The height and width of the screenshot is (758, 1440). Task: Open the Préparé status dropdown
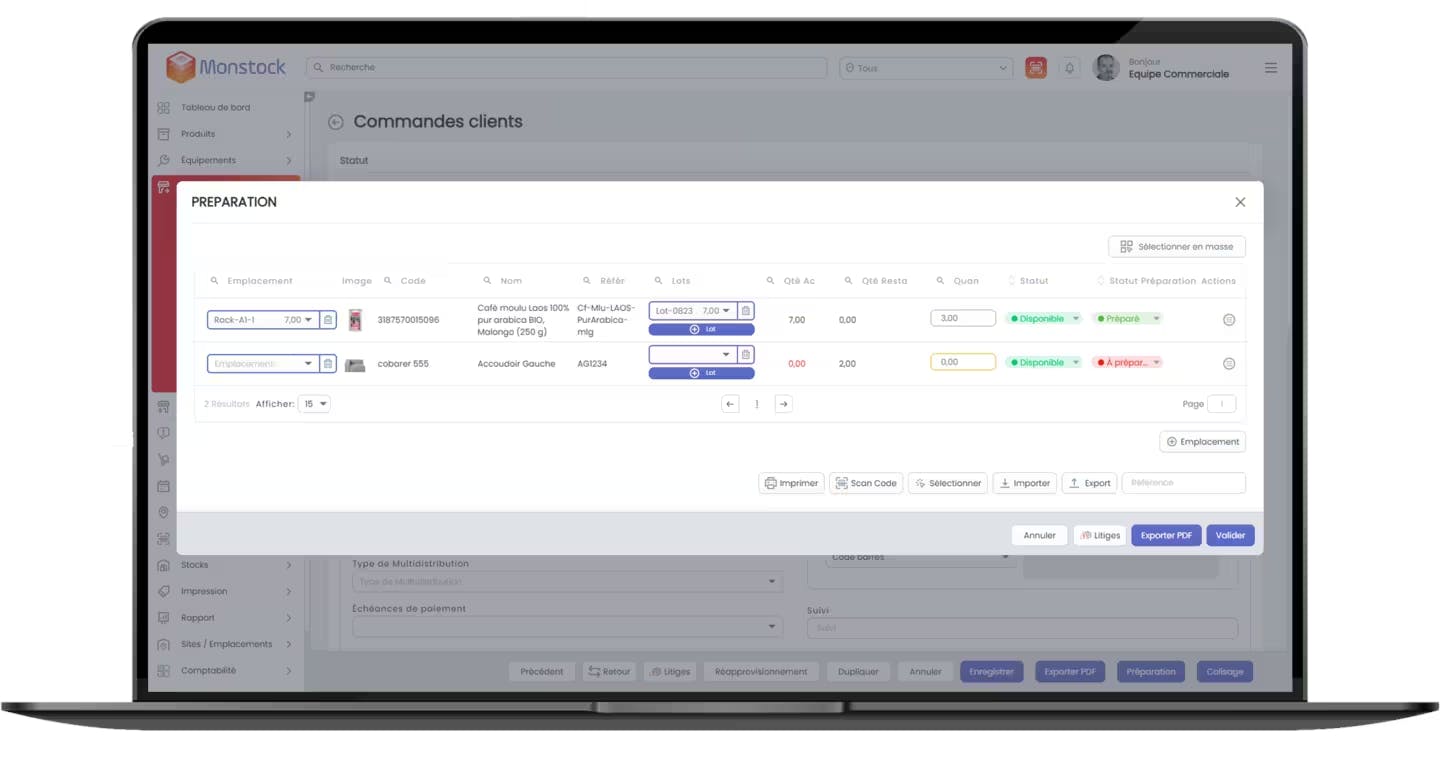tap(1127, 319)
